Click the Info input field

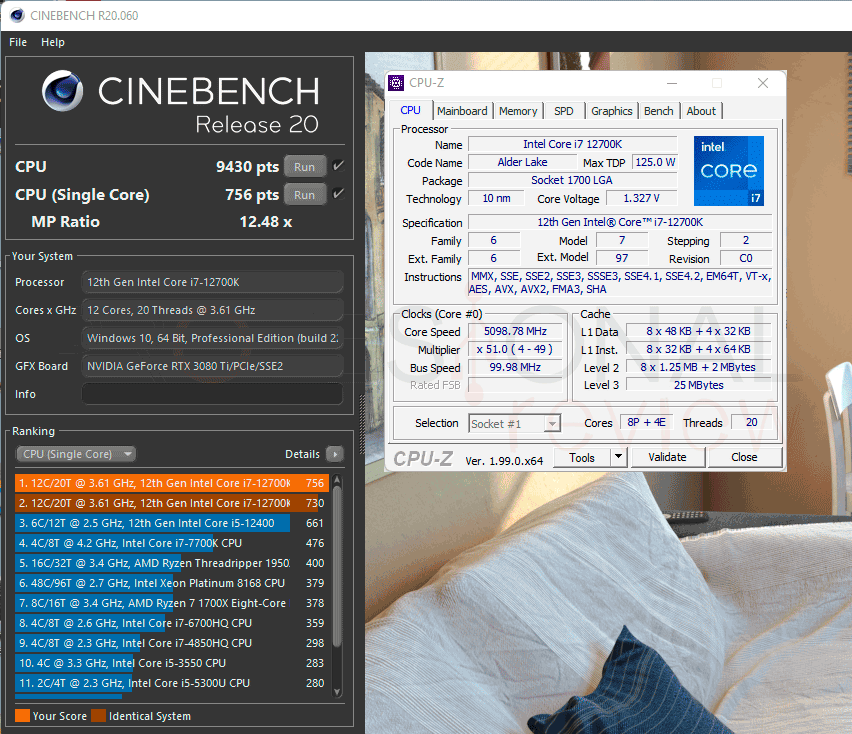212,394
